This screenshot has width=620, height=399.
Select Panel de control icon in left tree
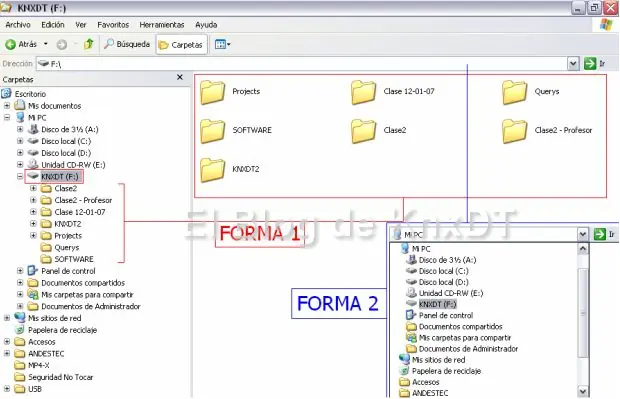pos(33,271)
